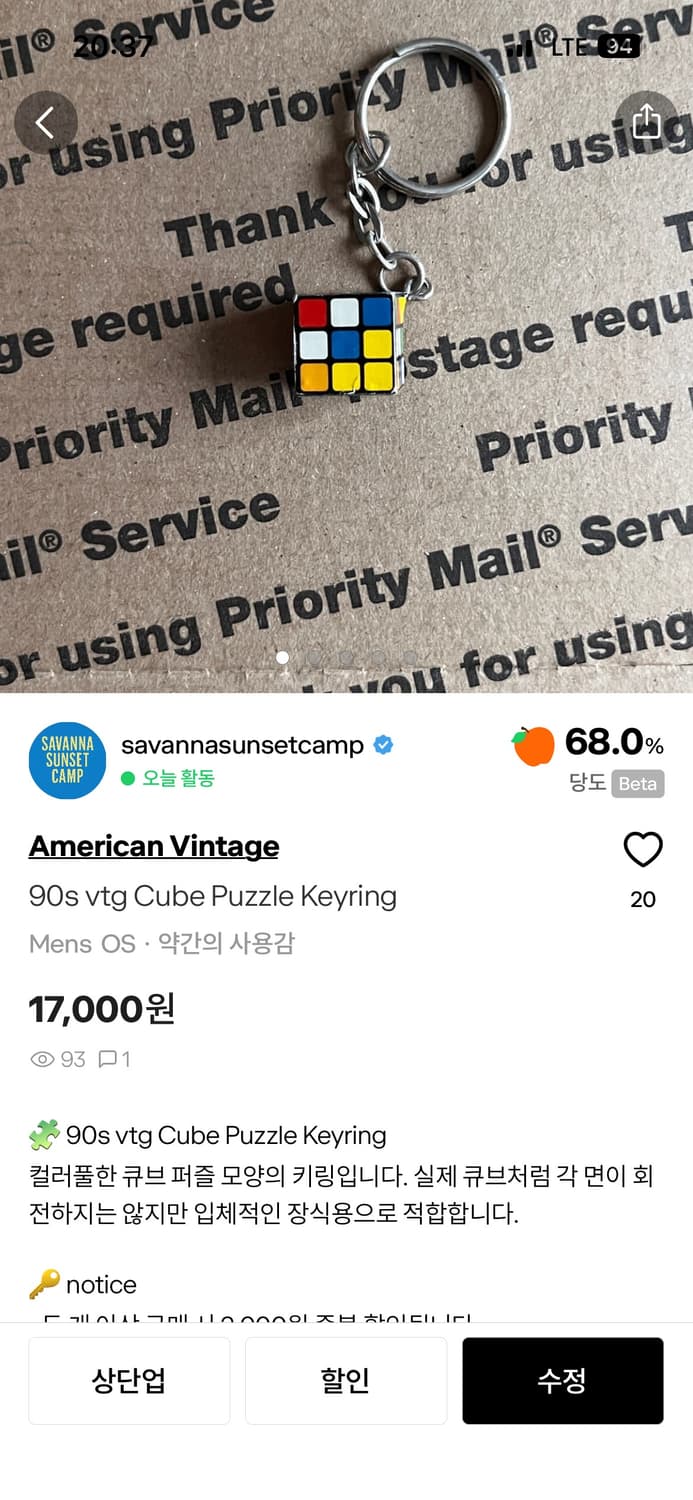Select the second photo indicator dot
The height and width of the screenshot is (1500, 693).
click(x=314, y=657)
